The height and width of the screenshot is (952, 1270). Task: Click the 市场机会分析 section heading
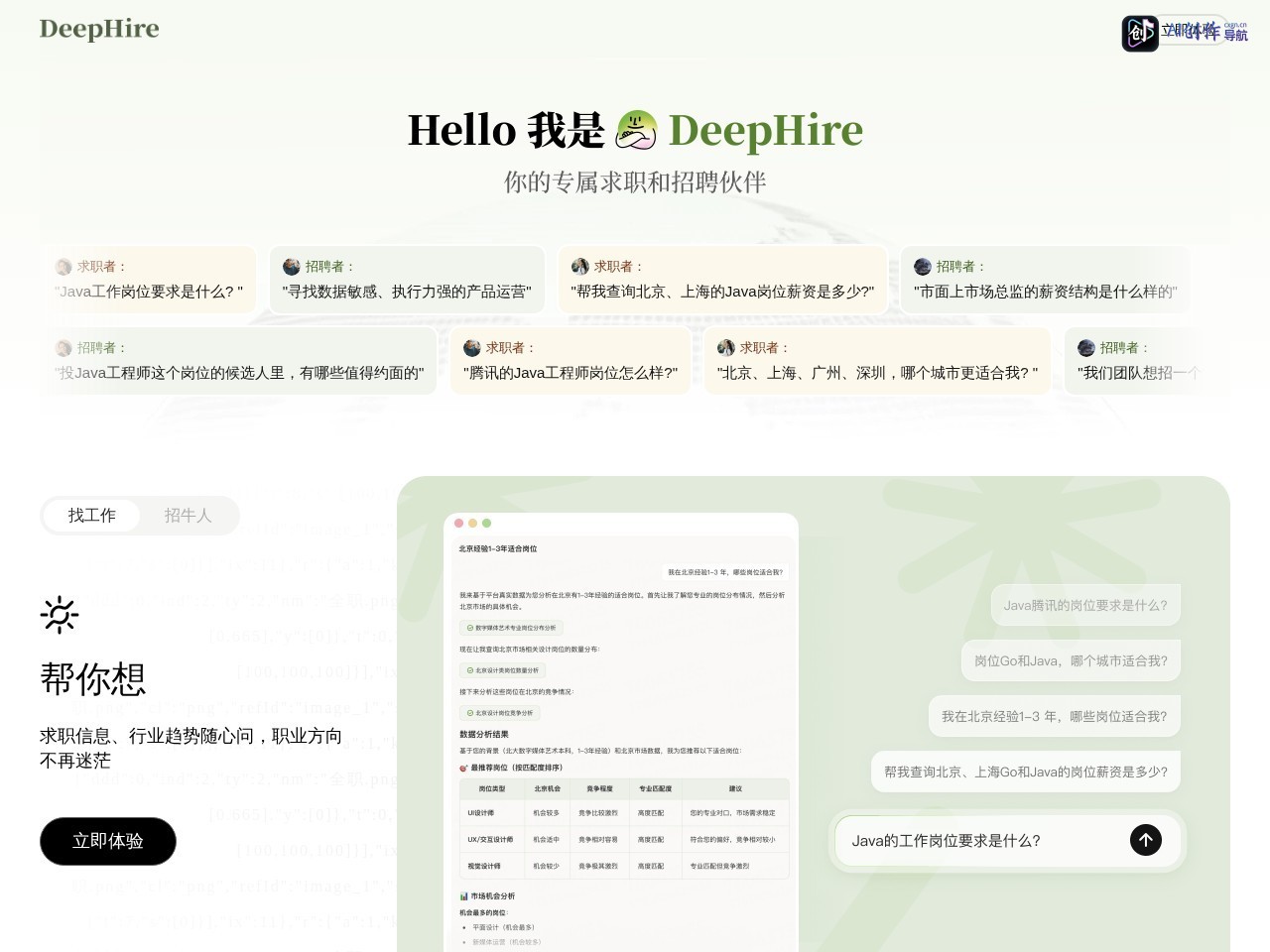click(x=487, y=896)
